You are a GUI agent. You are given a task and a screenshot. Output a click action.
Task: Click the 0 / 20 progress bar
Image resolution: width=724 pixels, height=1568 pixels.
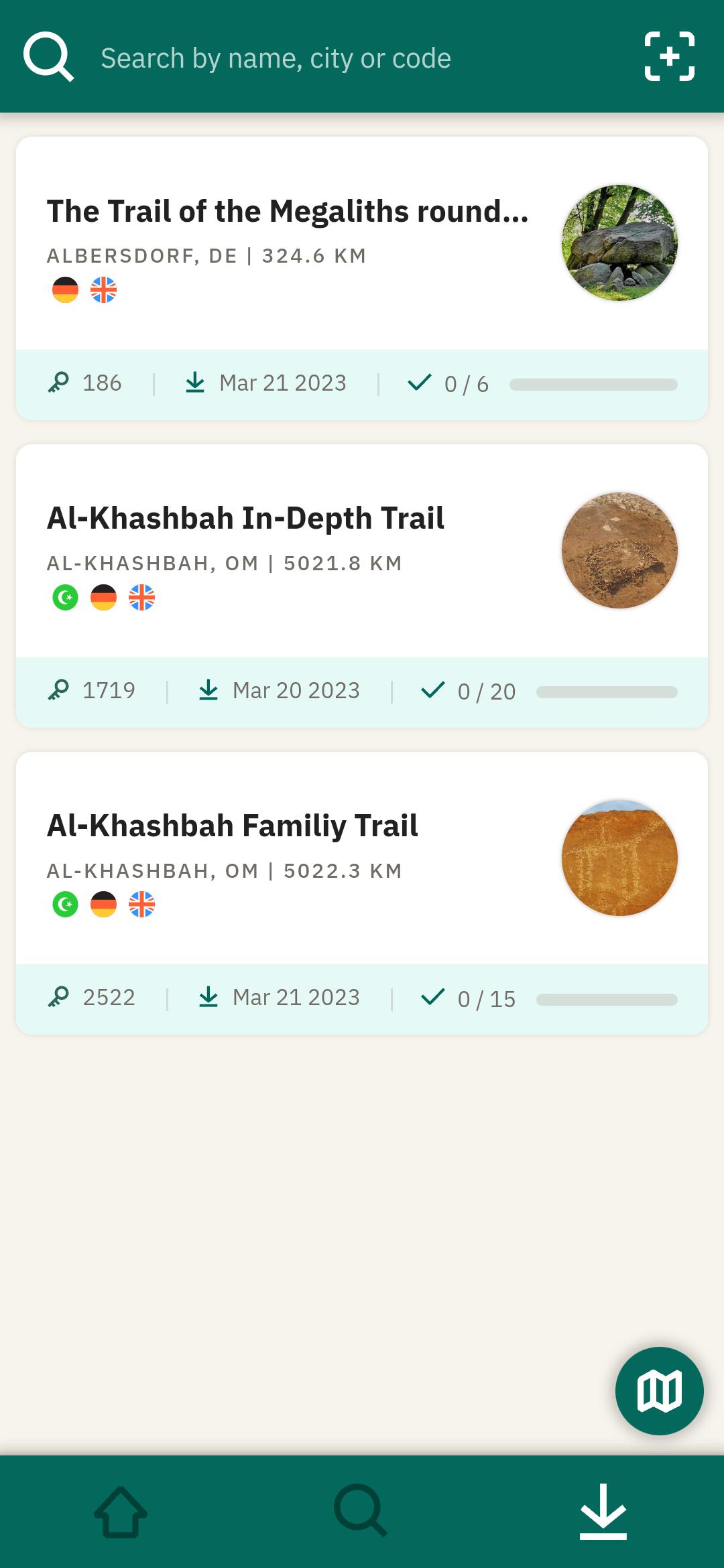607,692
